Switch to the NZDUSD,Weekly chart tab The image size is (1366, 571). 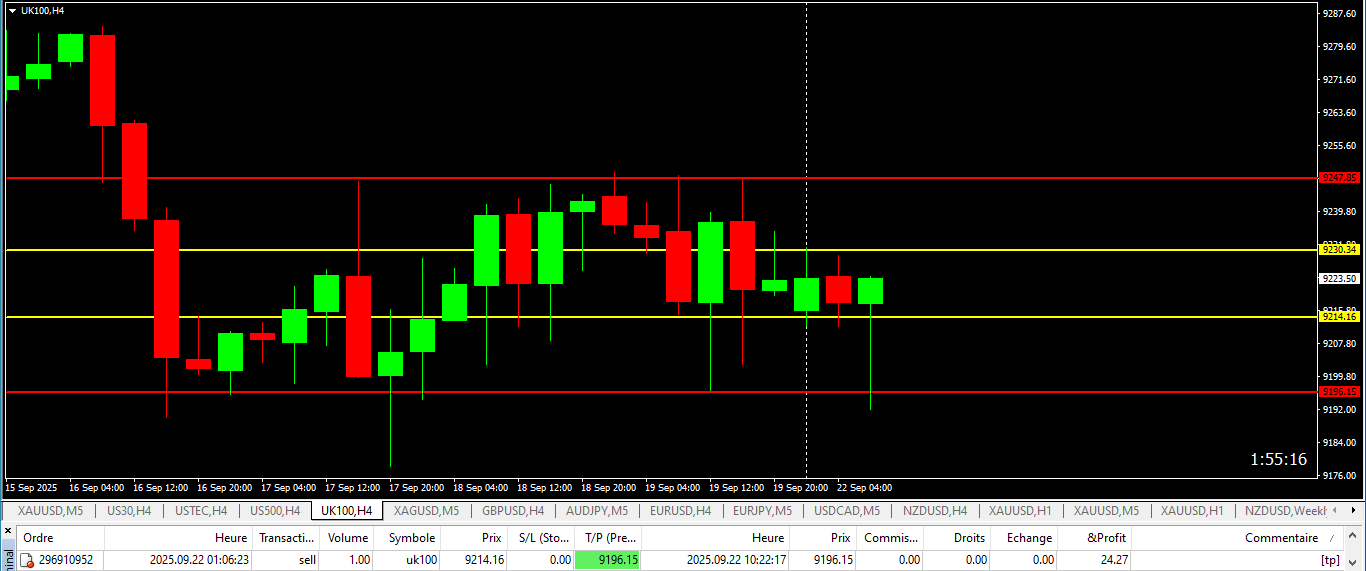pyautogui.click(x=1287, y=511)
